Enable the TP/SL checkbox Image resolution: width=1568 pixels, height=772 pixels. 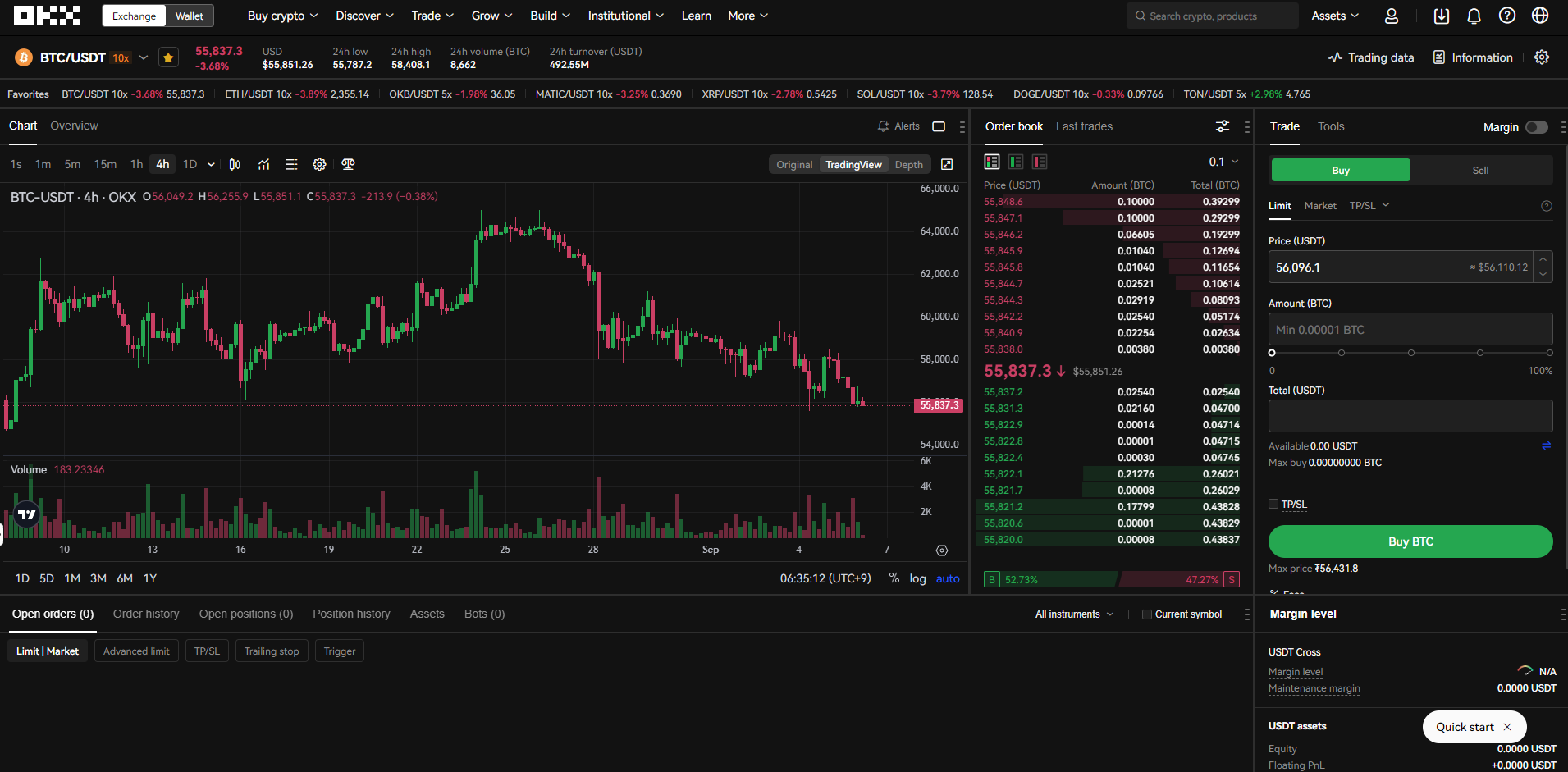(x=1273, y=505)
